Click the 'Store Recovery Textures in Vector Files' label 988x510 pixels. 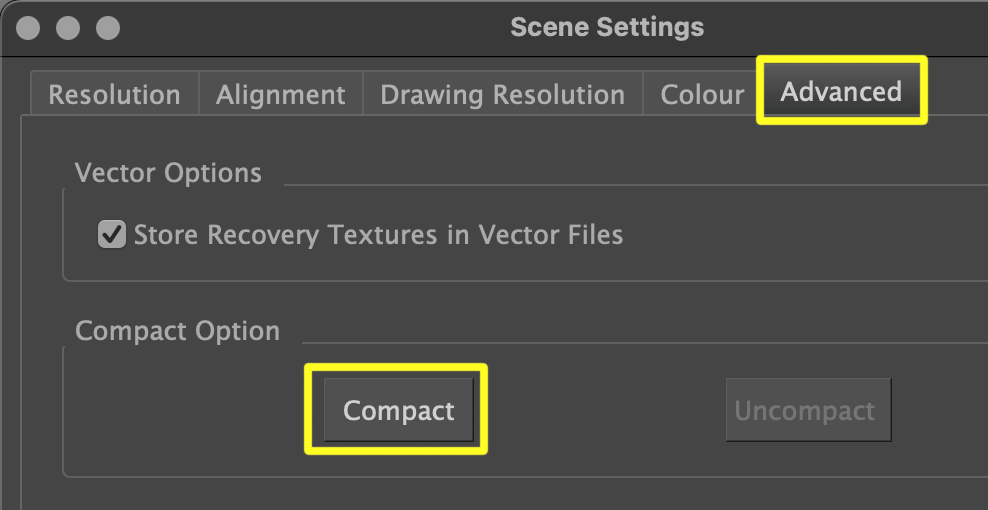[378, 235]
